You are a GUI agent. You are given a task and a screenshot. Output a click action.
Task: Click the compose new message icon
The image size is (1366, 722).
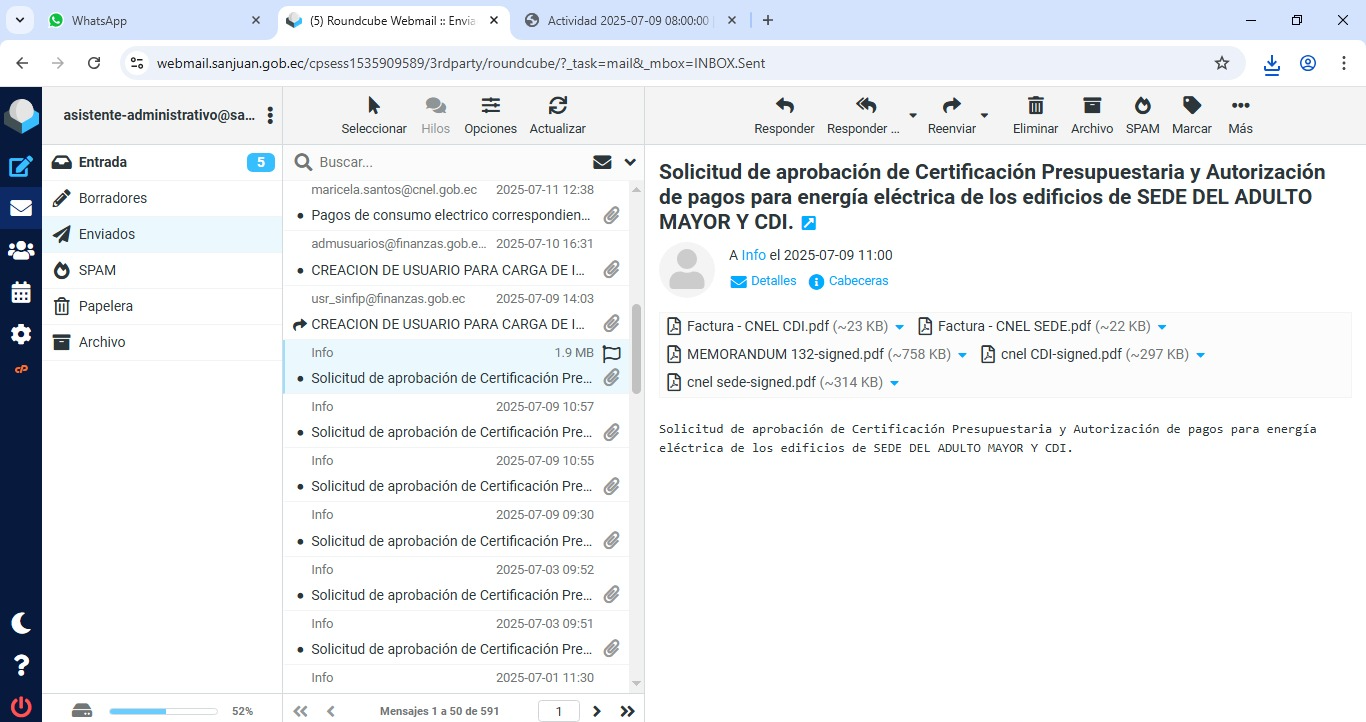[x=21, y=168]
